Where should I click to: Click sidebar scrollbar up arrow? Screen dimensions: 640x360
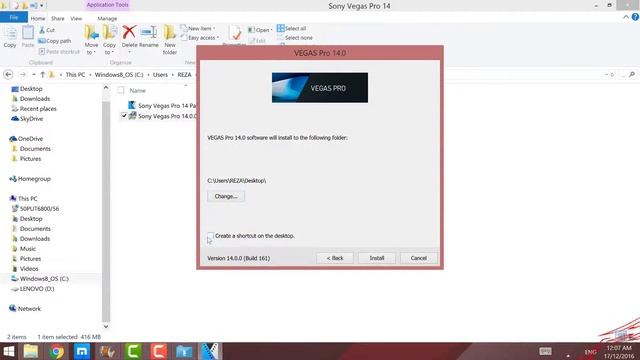[106, 87]
